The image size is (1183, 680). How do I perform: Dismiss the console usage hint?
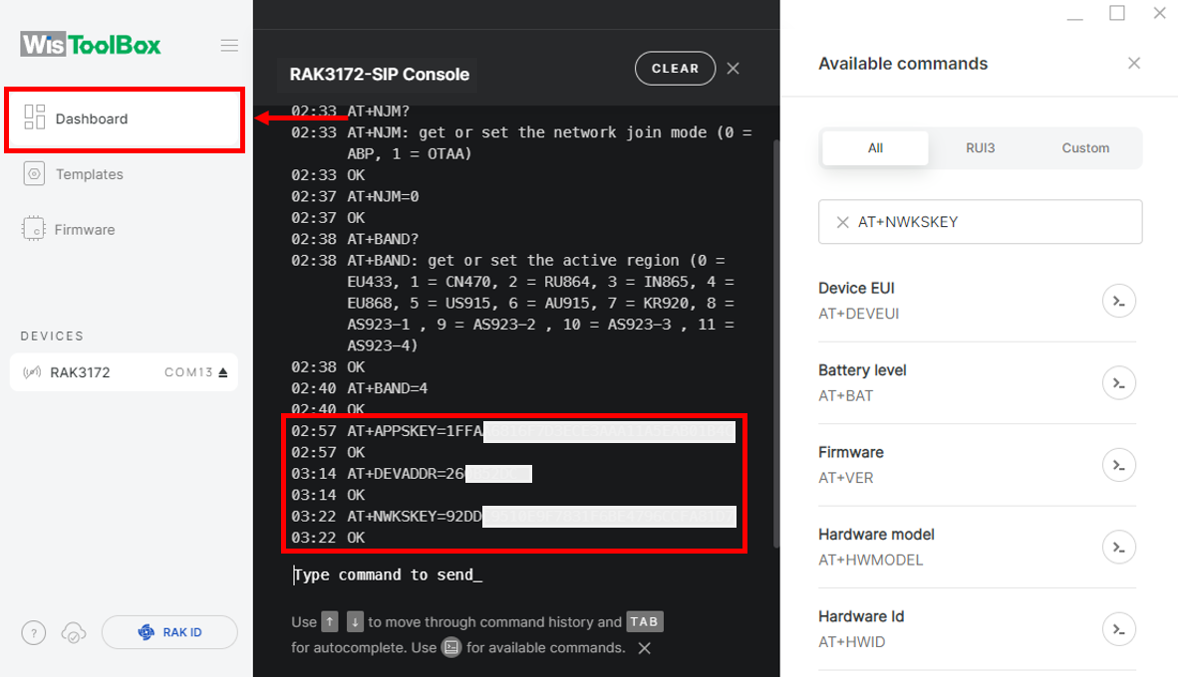[x=644, y=648]
